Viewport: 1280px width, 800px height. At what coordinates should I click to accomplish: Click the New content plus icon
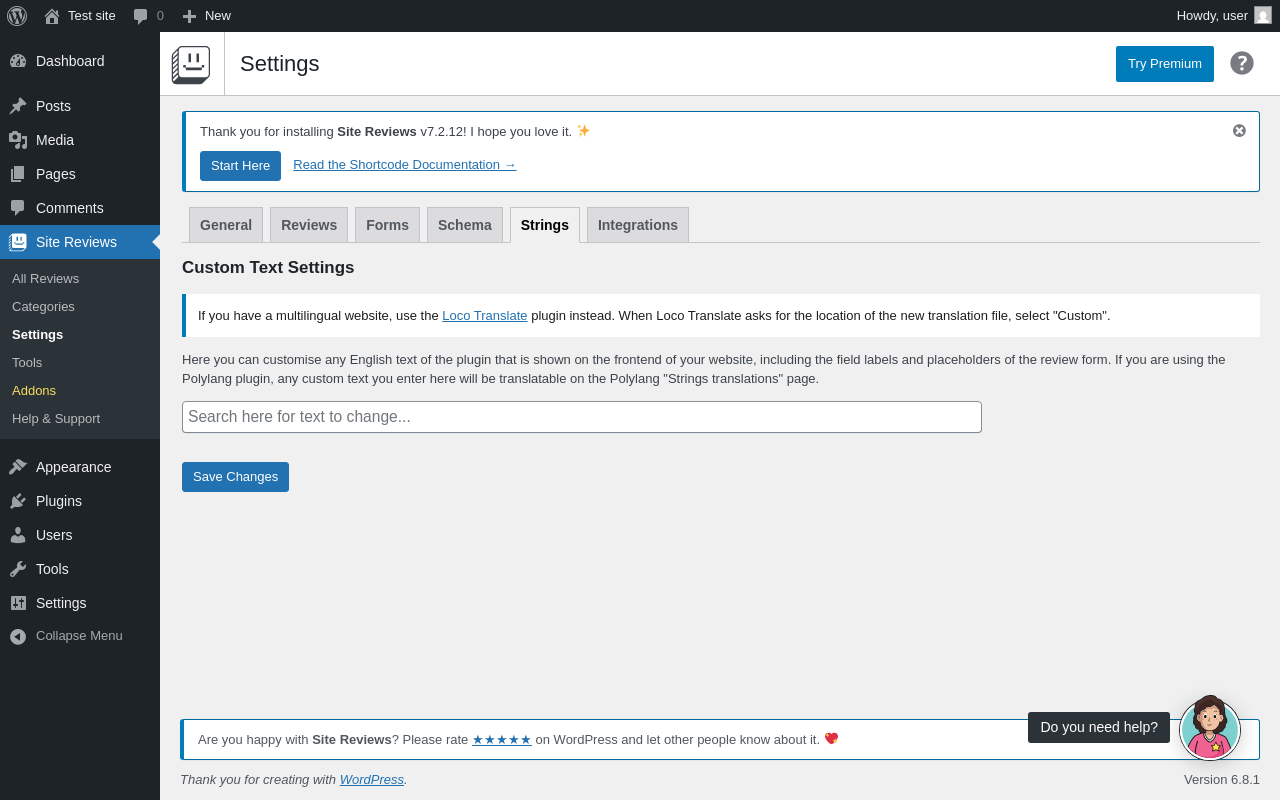pos(189,16)
